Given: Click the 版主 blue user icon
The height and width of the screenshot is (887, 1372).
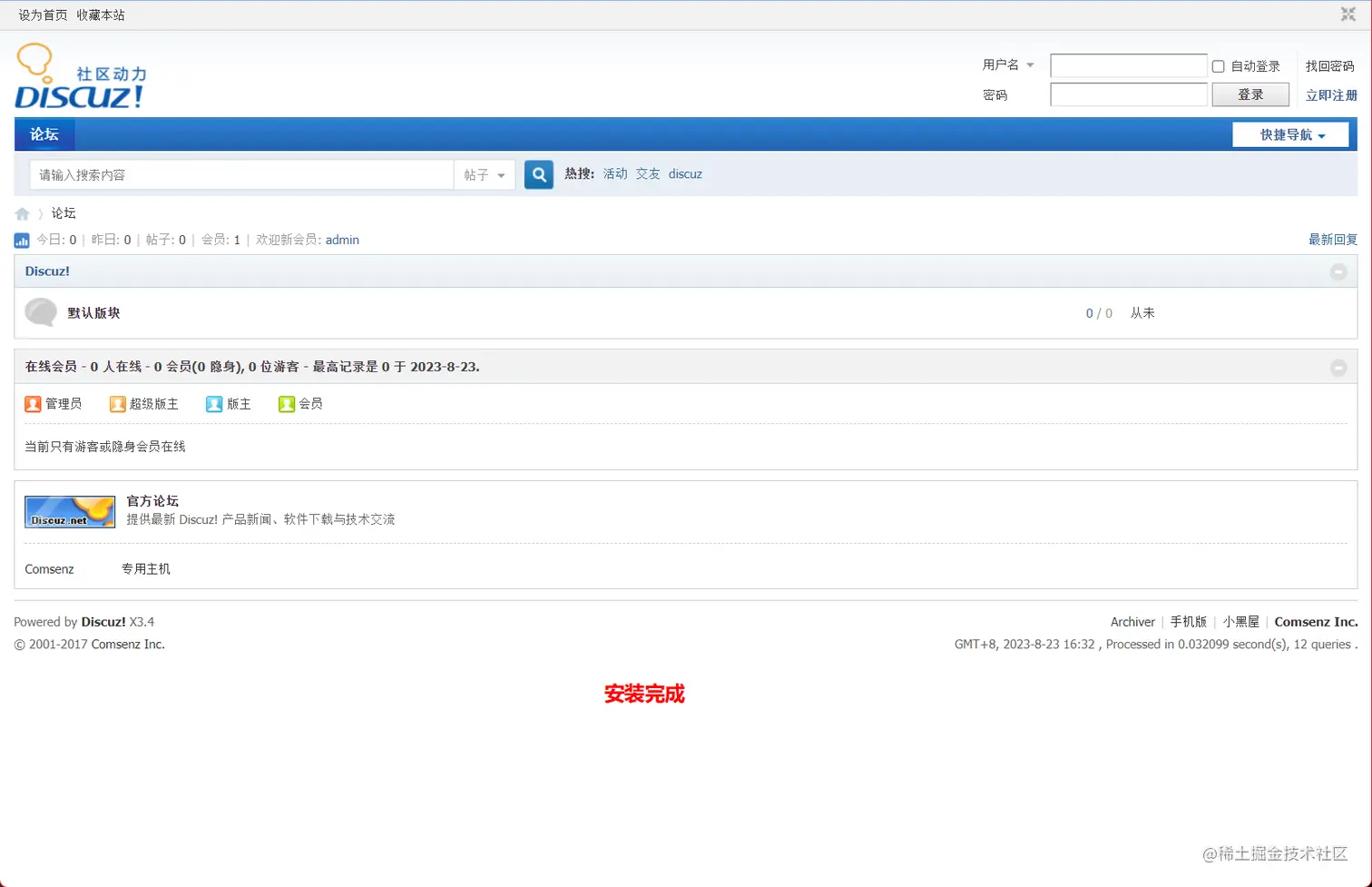Looking at the screenshot, I should click(x=214, y=404).
